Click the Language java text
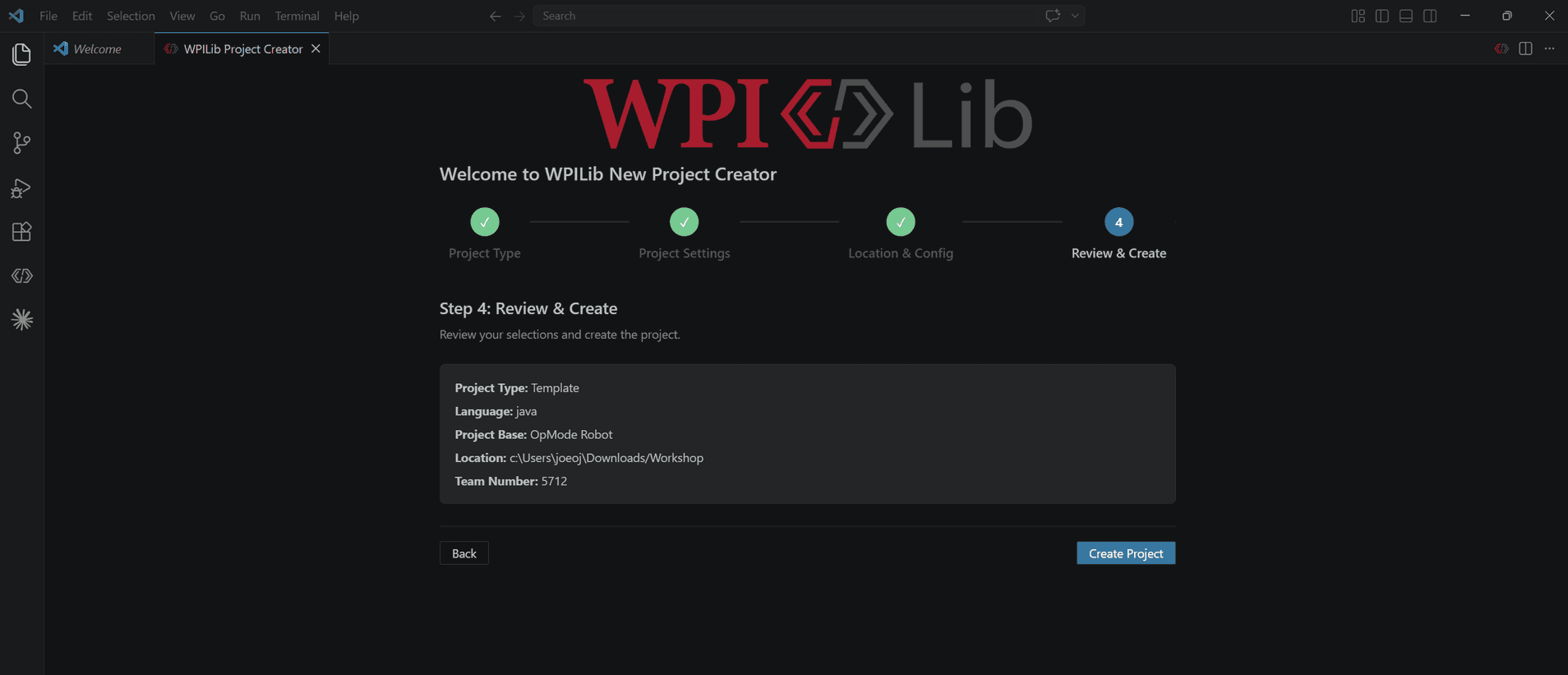This screenshot has width=1568, height=675. tap(496, 411)
